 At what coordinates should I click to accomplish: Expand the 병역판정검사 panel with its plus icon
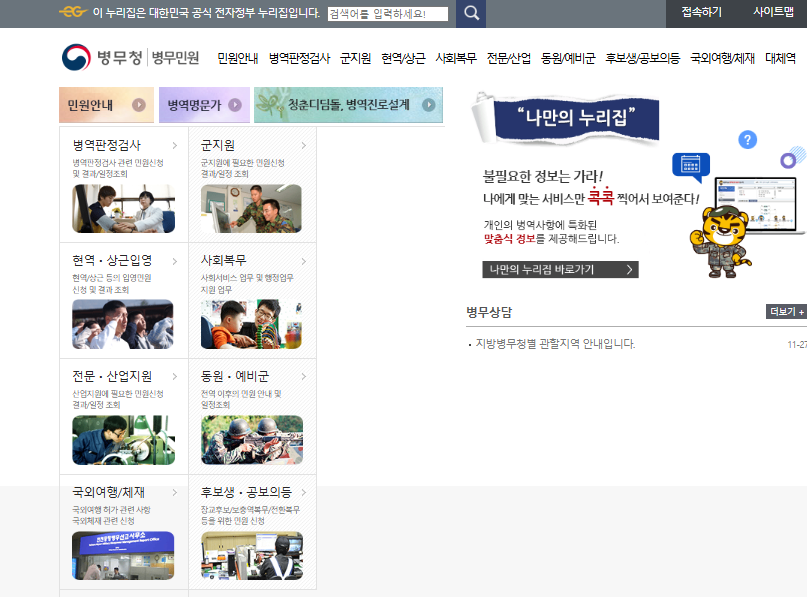175,143
